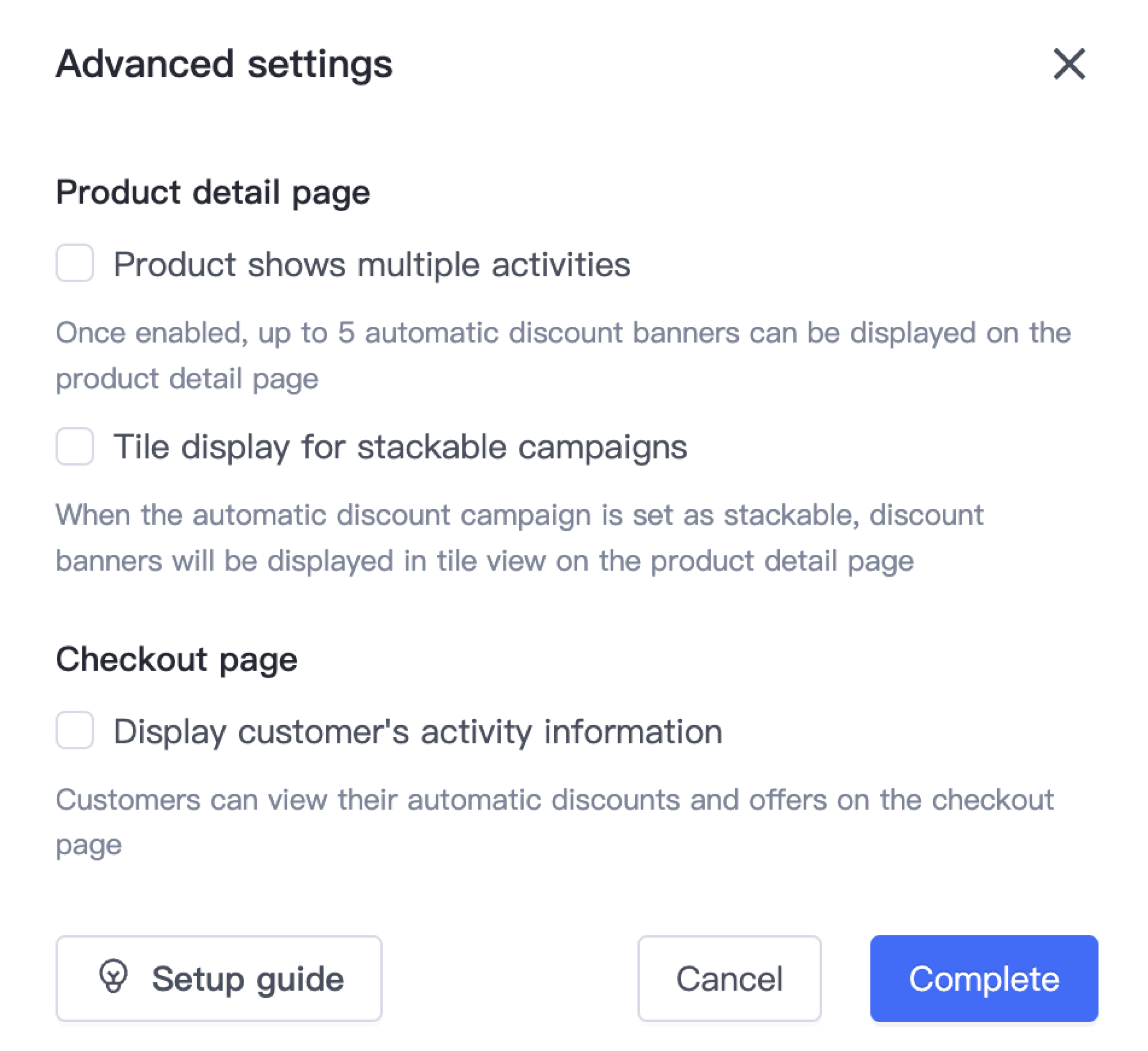Check the Tile display for stackable campaigns box
Image resolution: width=1148 pixels, height=1051 pixels.
pos(75,447)
